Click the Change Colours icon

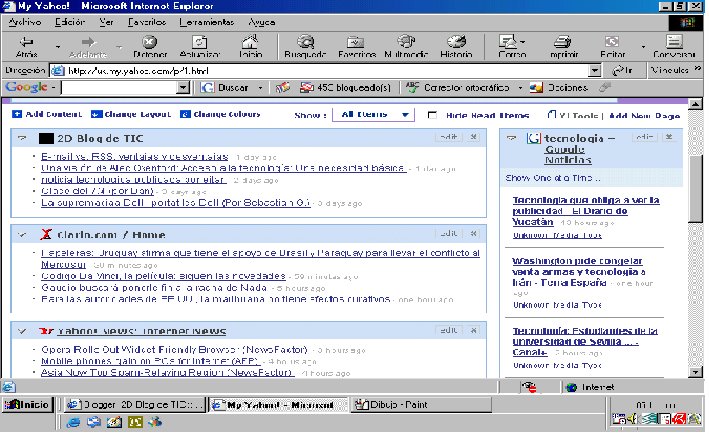click(185, 114)
